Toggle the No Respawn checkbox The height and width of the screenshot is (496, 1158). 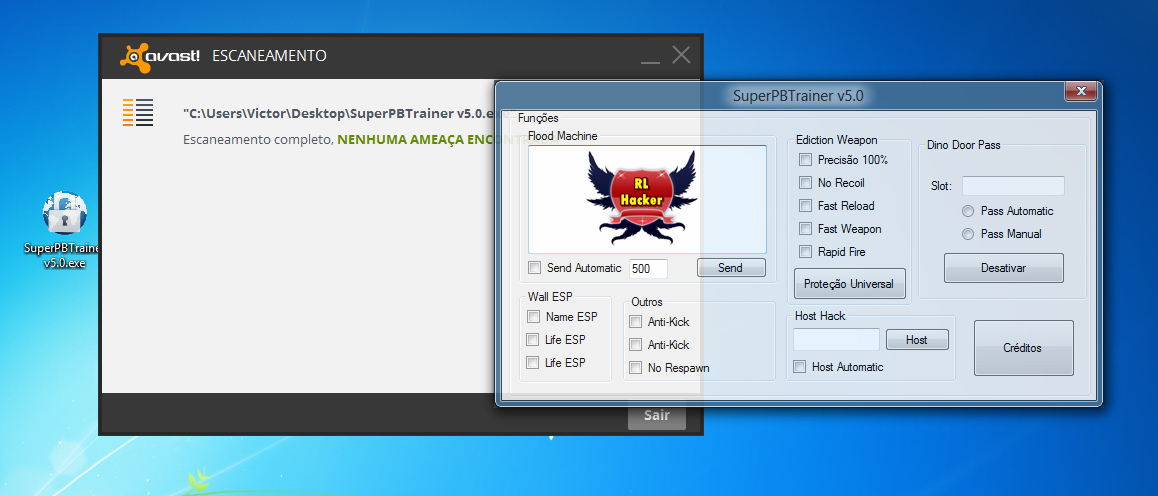[x=635, y=368]
